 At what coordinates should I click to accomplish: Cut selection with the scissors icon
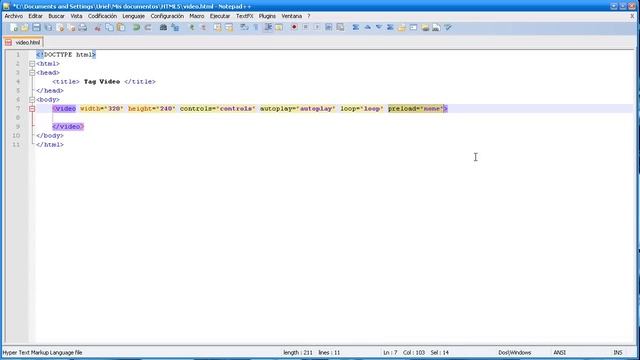click(98, 28)
